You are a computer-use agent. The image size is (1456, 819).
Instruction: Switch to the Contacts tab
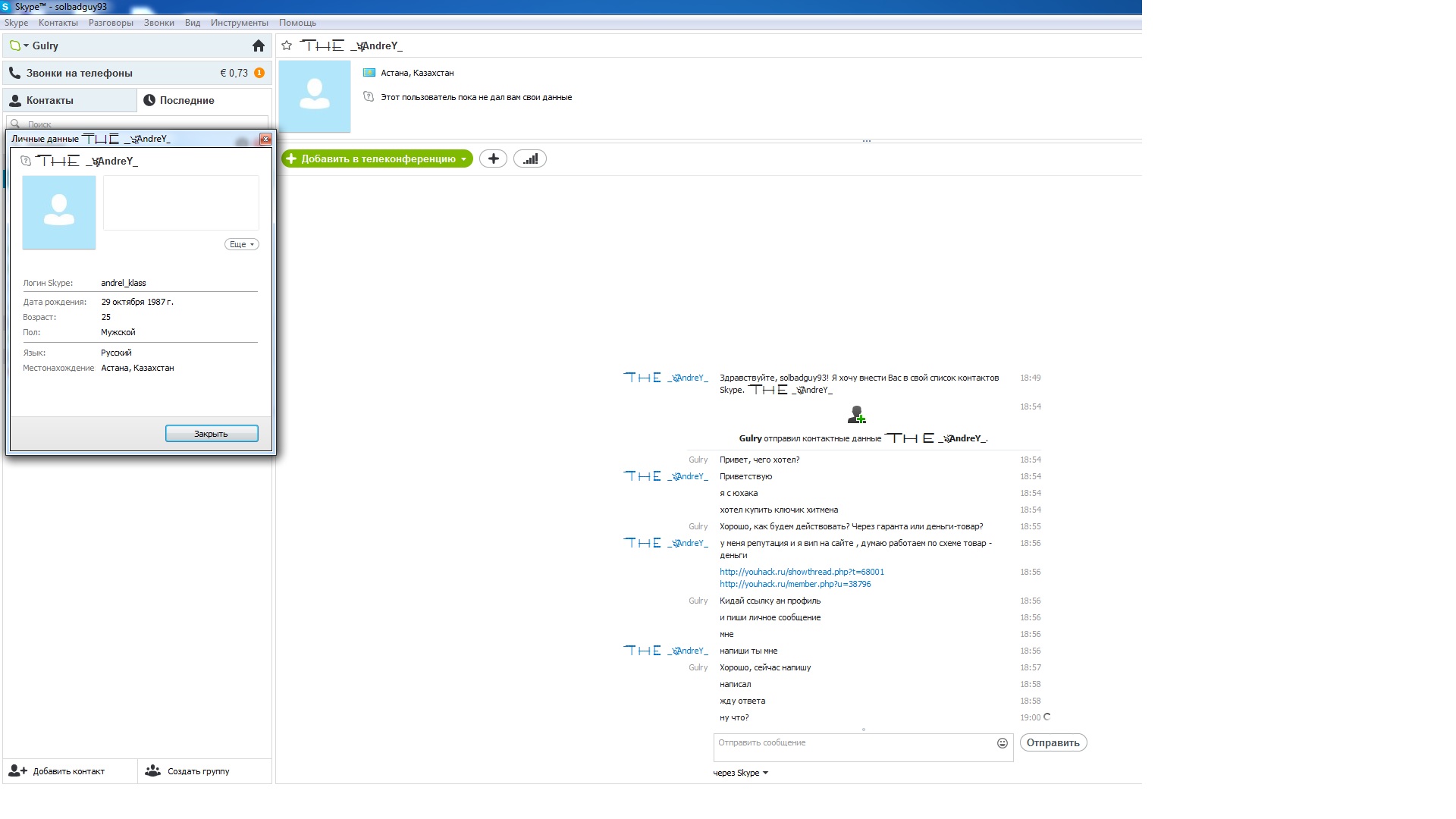[x=49, y=100]
